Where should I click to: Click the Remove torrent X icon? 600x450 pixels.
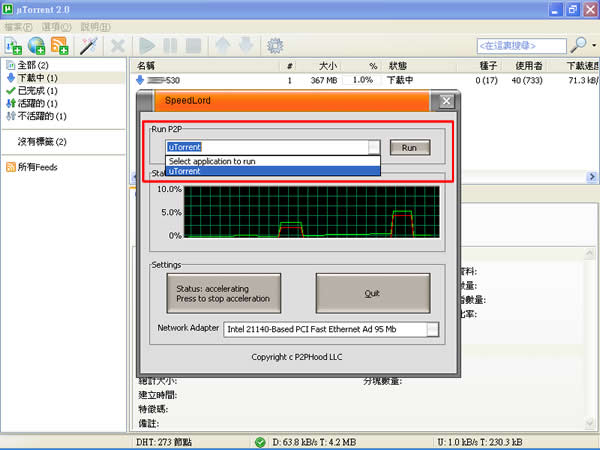pyautogui.click(x=117, y=46)
